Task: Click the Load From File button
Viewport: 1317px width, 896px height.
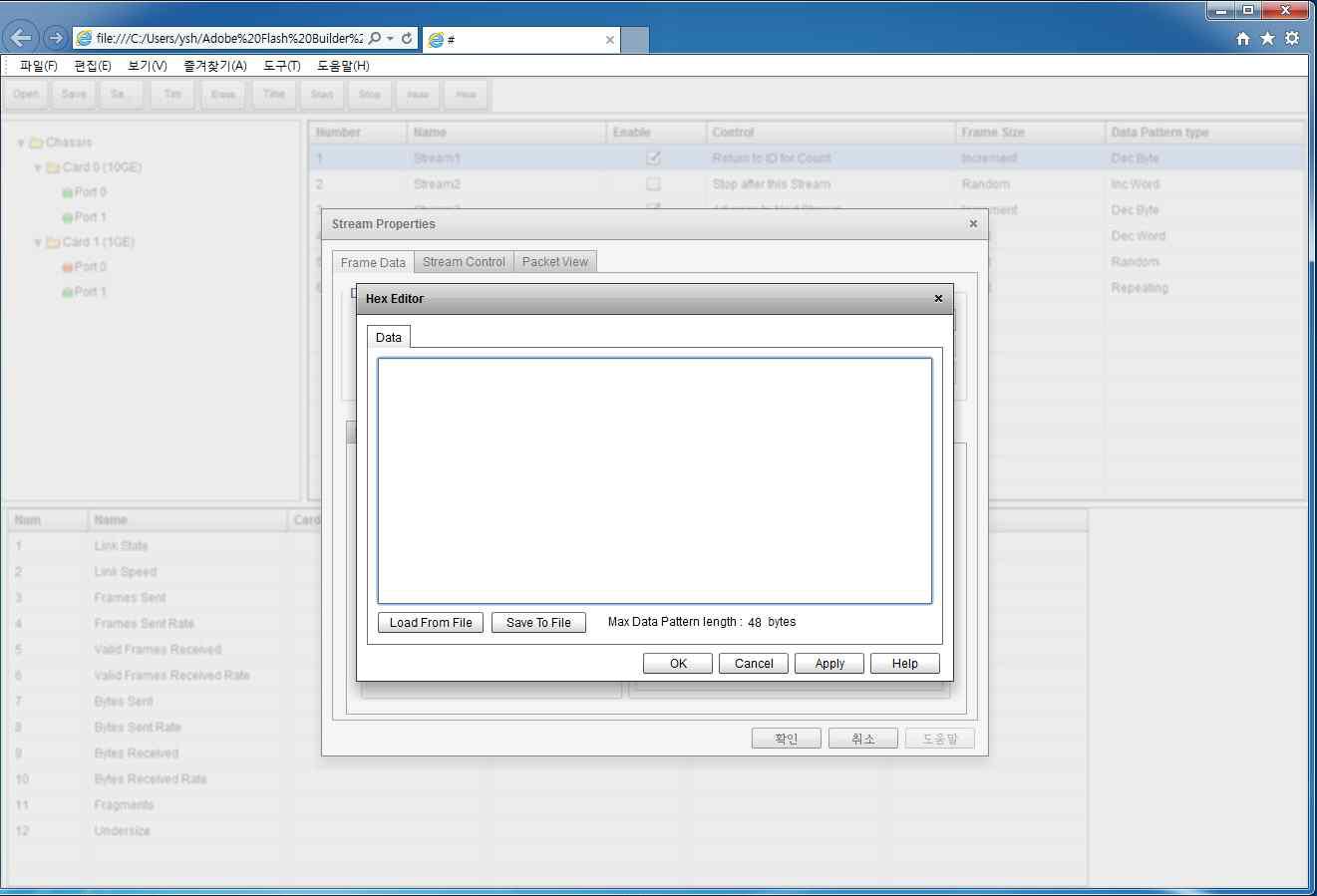Action: (431, 622)
